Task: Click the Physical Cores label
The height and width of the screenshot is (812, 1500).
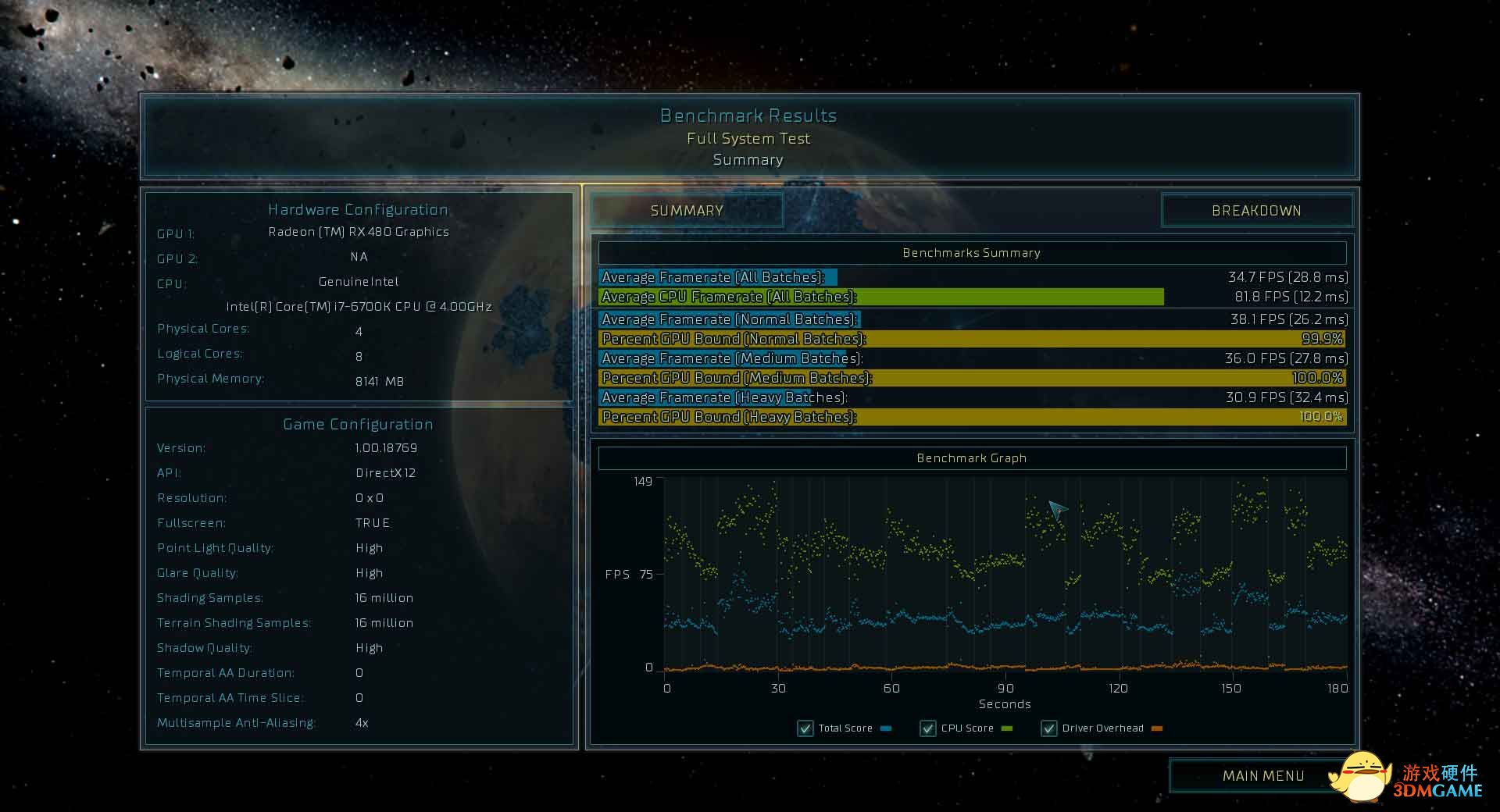Action: 203,329
